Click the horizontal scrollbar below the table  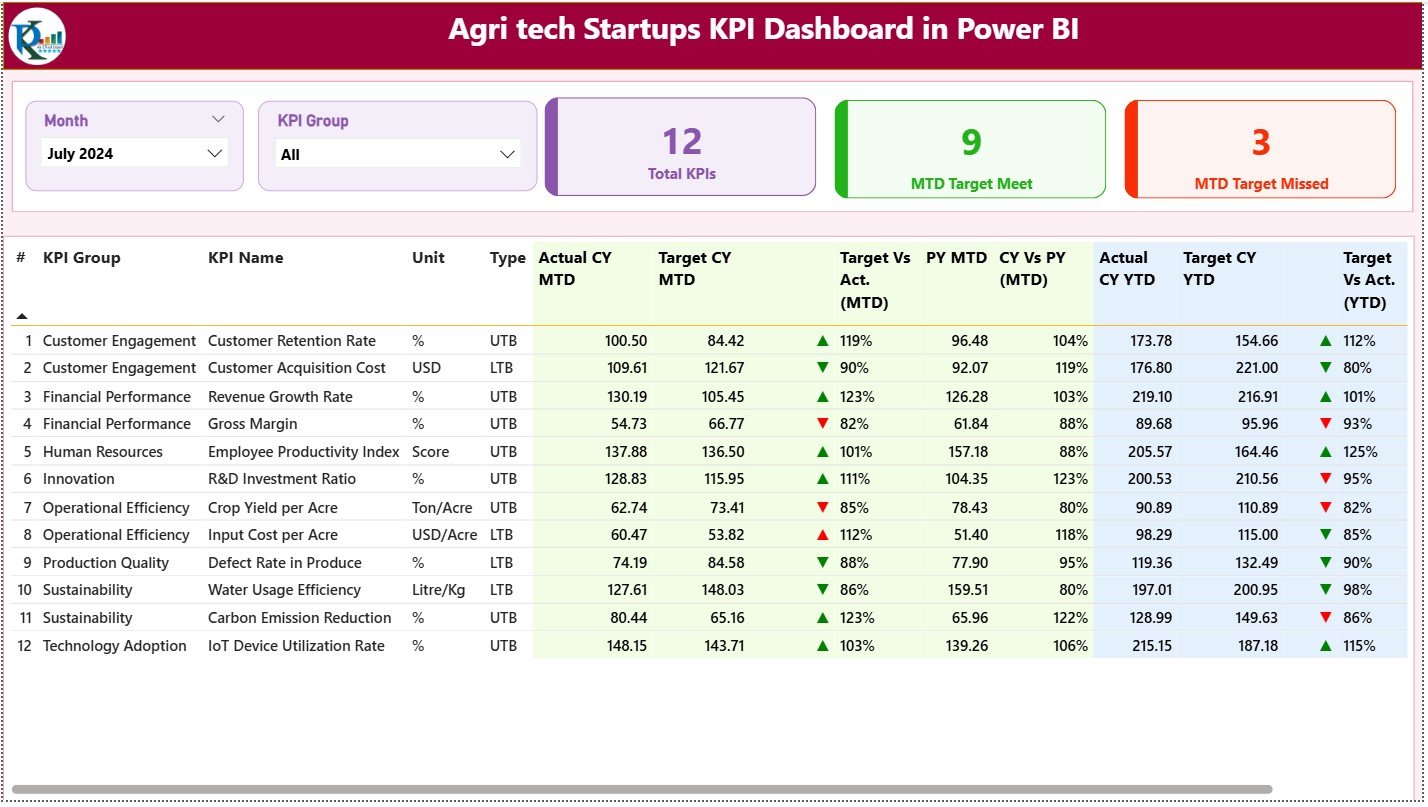coord(640,789)
